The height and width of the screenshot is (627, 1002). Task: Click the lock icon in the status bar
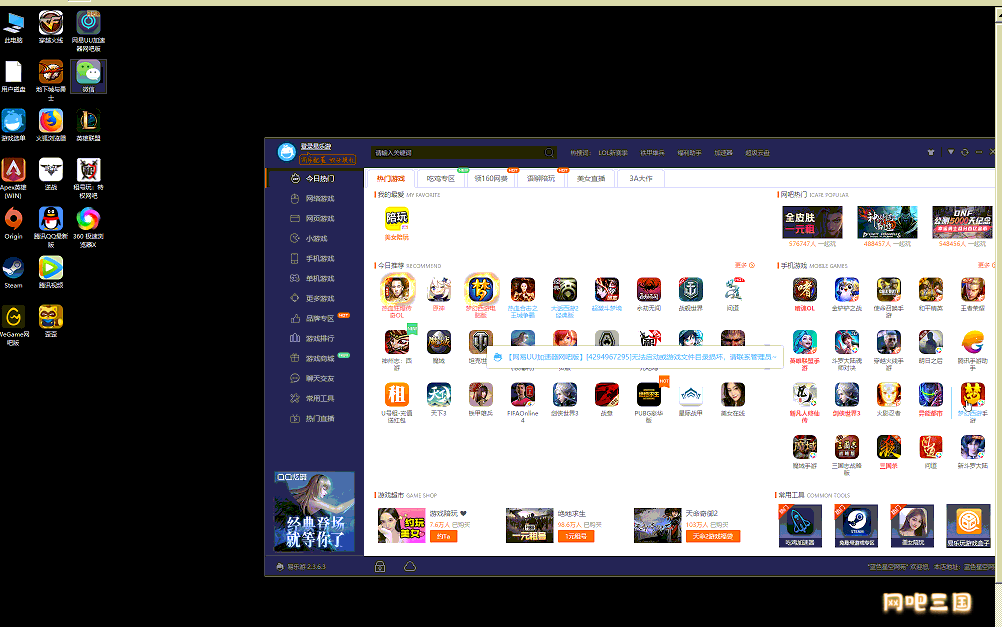click(380, 567)
